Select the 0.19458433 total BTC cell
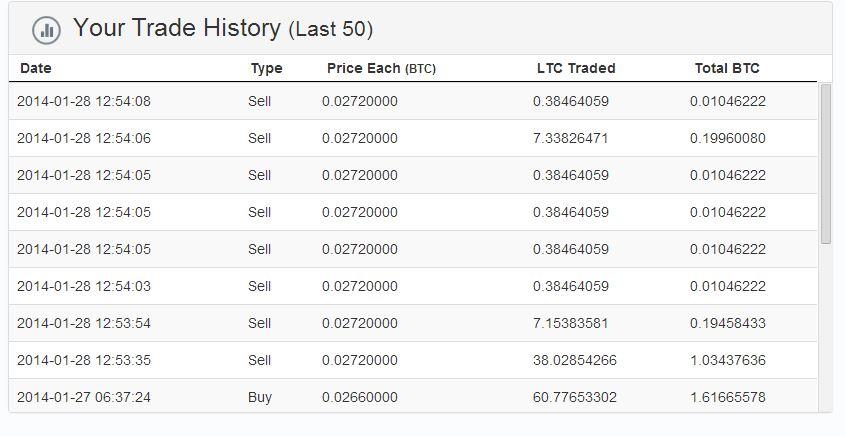 tap(727, 323)
